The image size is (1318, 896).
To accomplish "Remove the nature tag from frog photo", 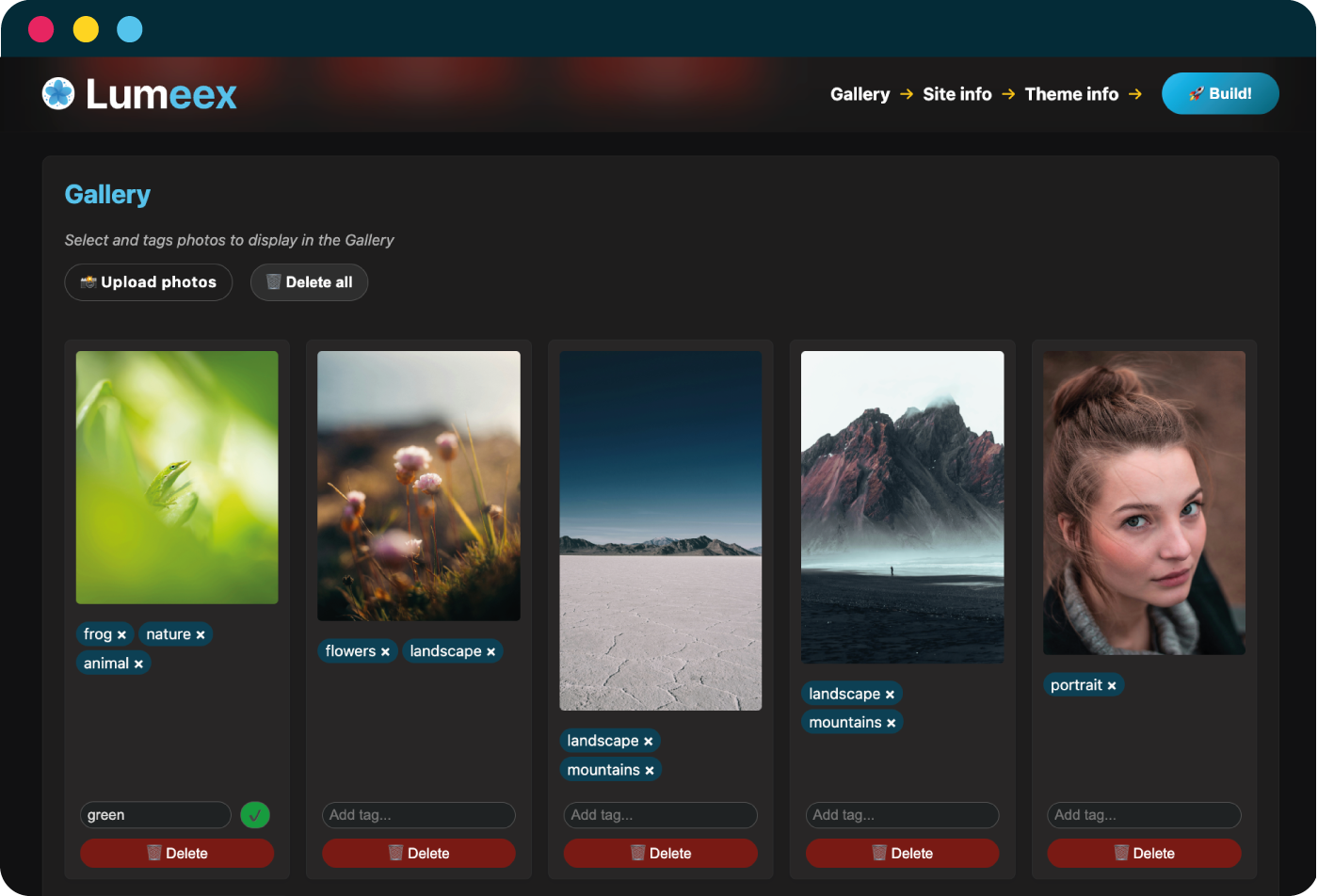I will tap(201, 635).
